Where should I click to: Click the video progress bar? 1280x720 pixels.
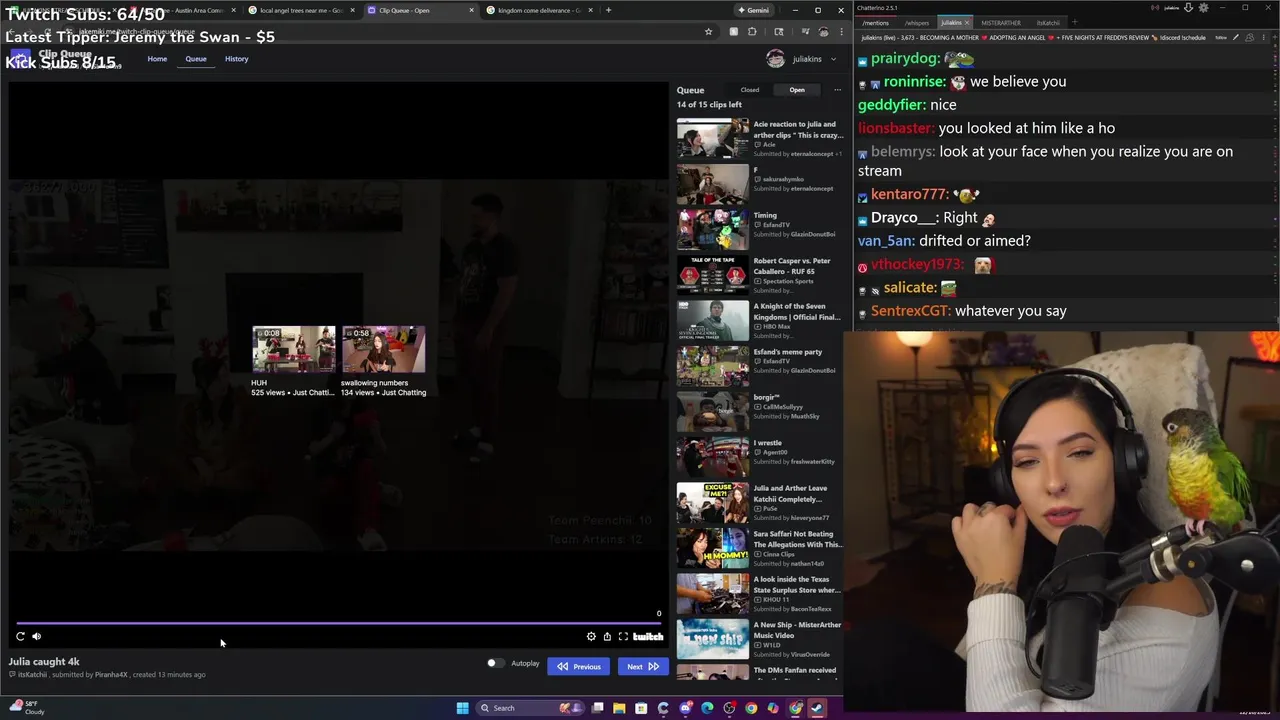point(338,623)
